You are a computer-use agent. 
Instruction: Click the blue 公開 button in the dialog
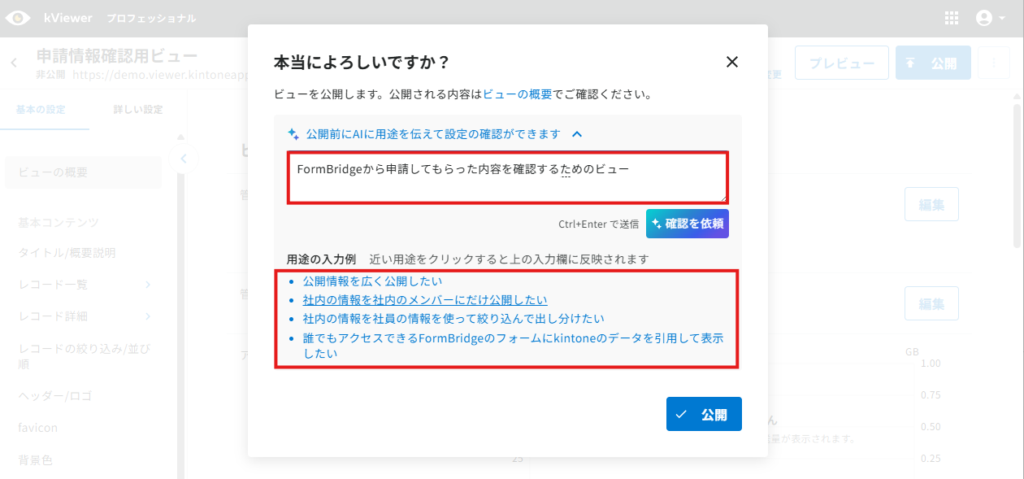[x=704, y=414]
